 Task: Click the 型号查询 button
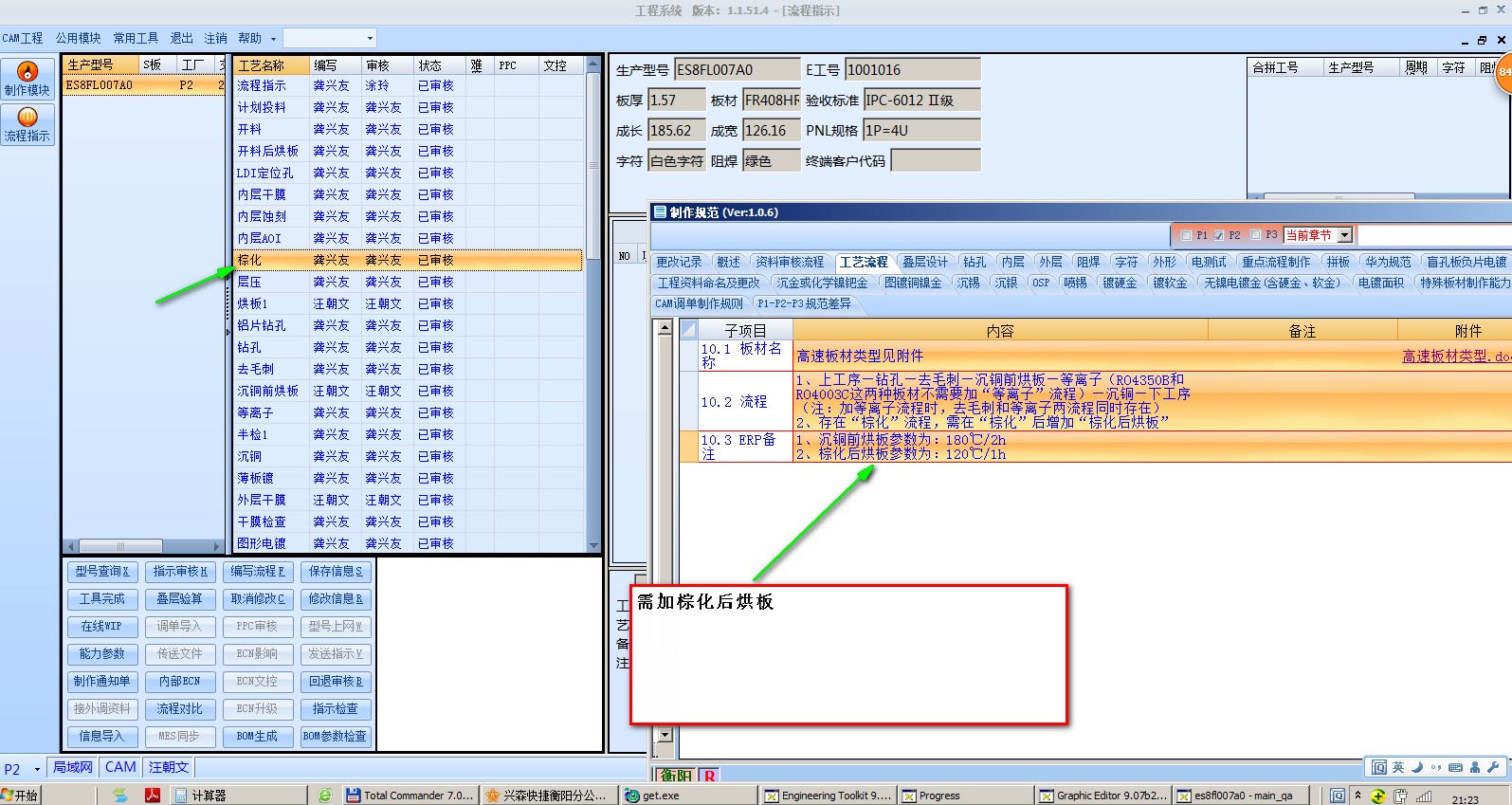[102, 572]
